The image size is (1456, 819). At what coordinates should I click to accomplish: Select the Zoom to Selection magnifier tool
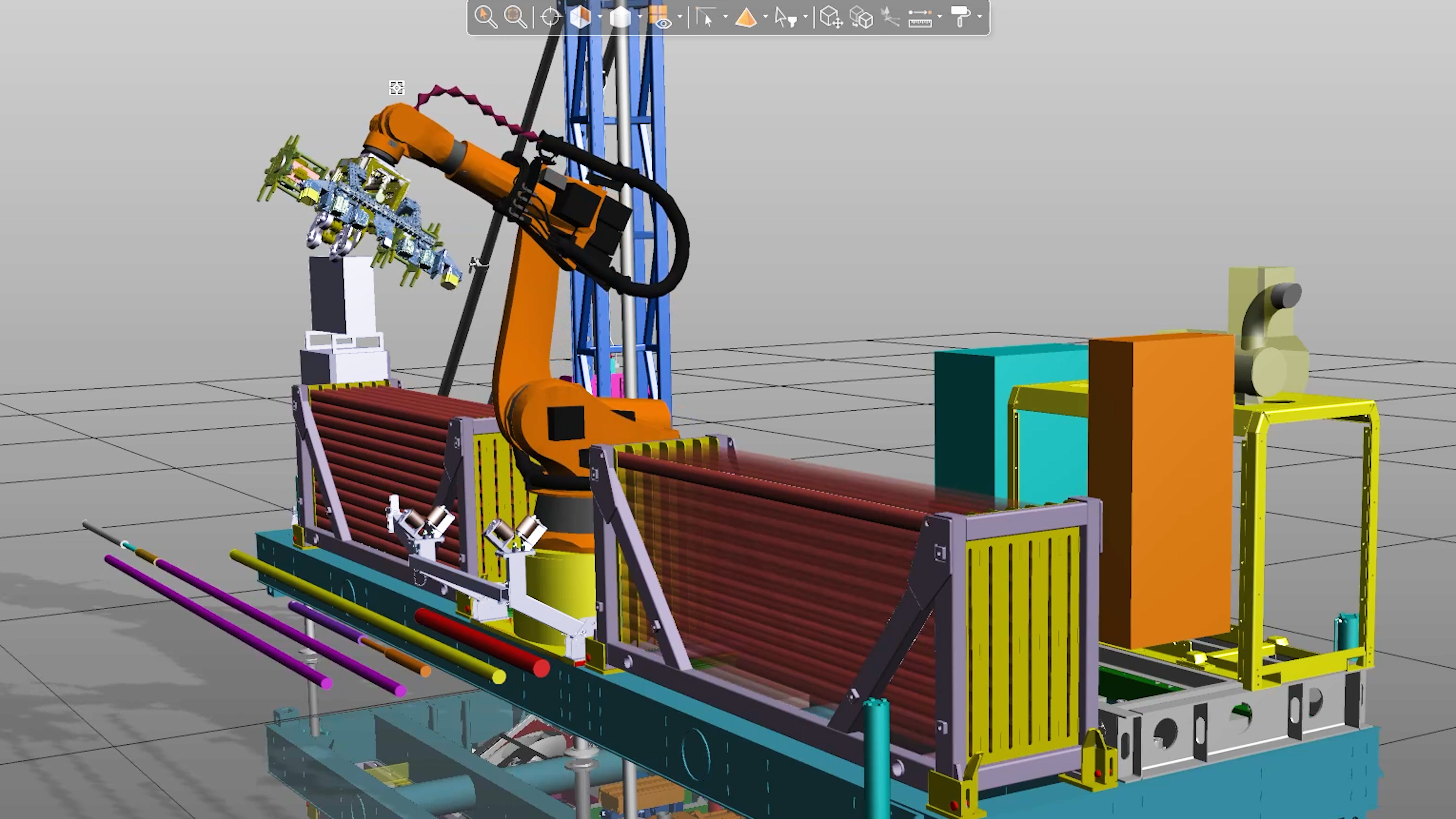(x=485, y=17)
